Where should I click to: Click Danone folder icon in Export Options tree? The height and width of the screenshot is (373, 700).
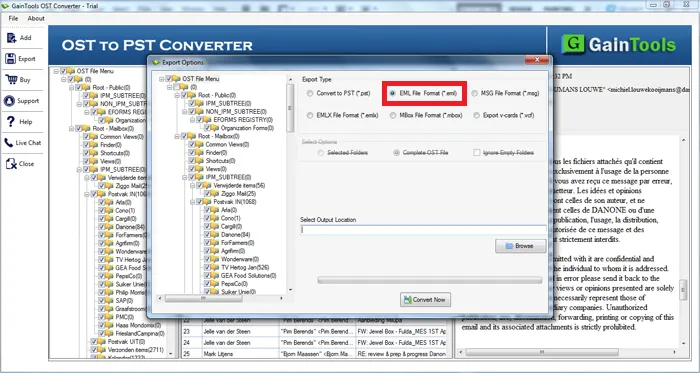(216, 235)
